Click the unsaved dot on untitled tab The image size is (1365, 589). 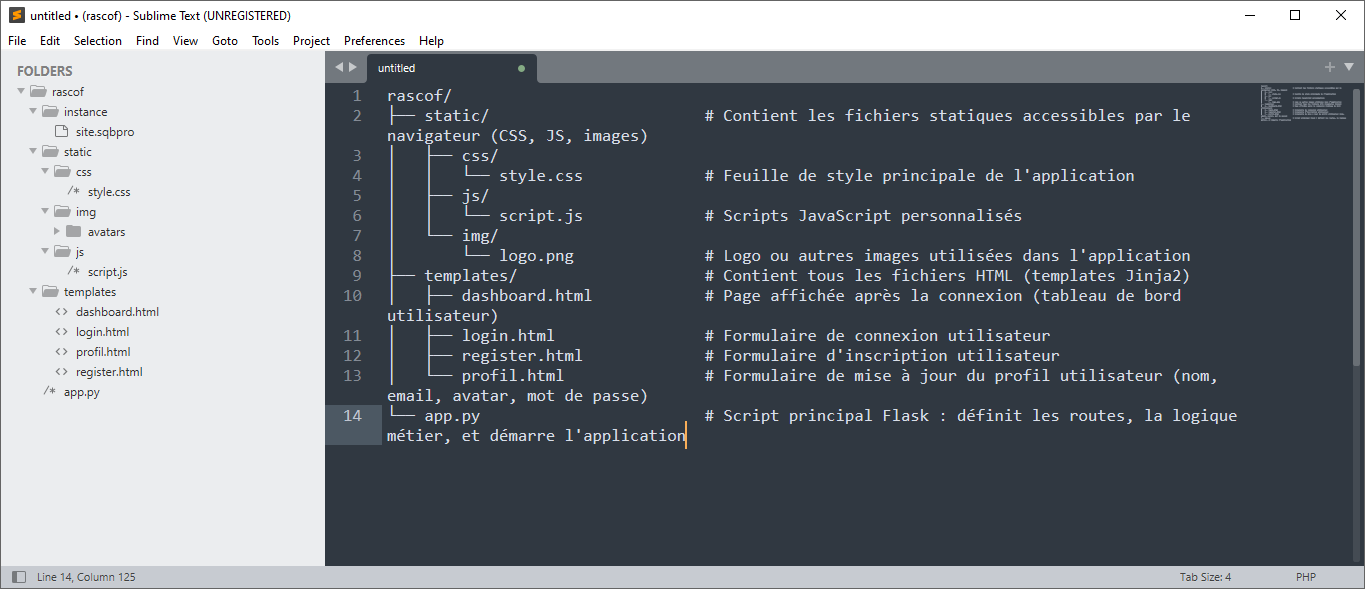click(521, 68)
